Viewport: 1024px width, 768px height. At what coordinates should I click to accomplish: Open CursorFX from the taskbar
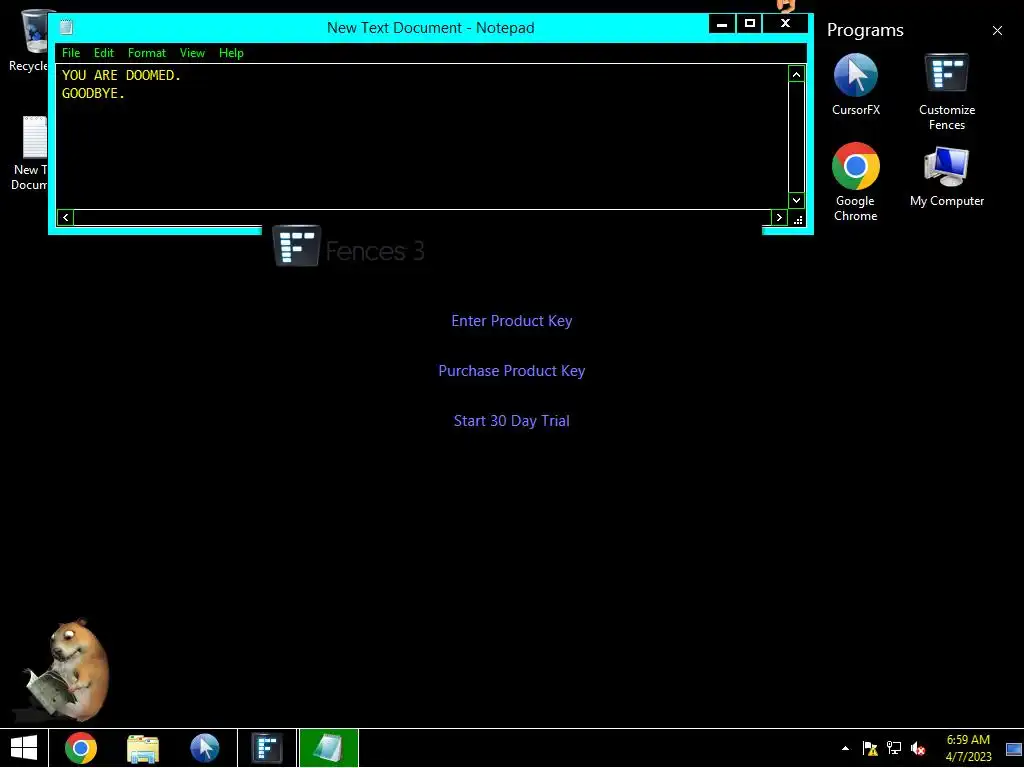204,748
